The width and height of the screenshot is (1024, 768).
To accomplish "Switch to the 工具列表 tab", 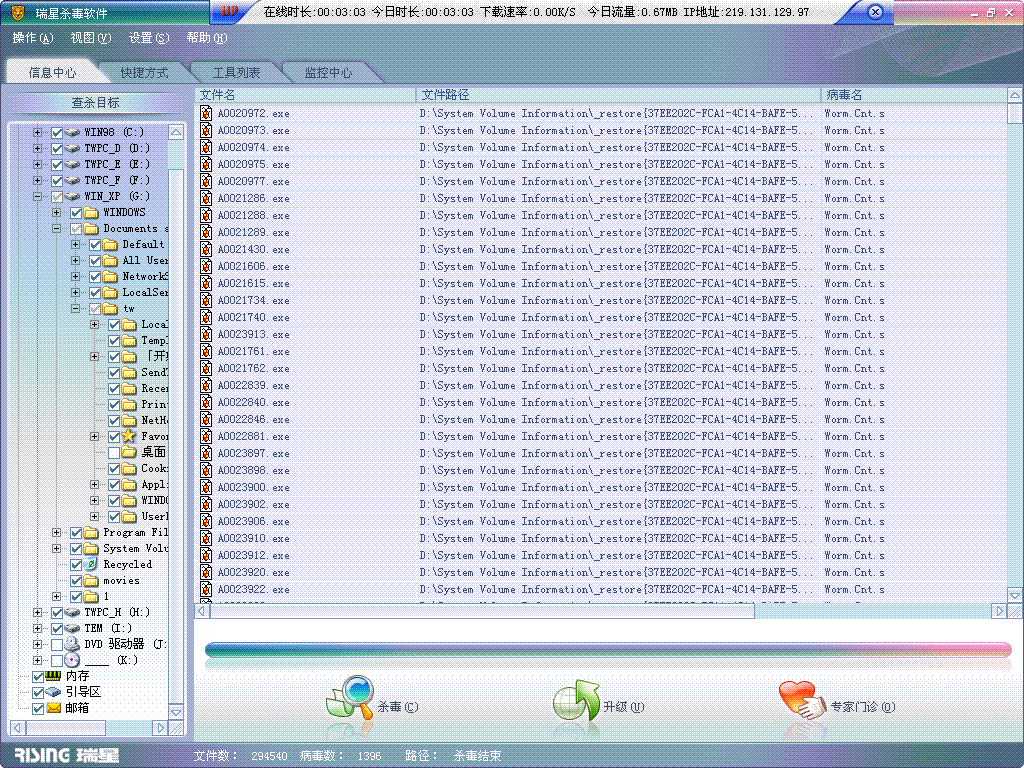I will point(236,72).
